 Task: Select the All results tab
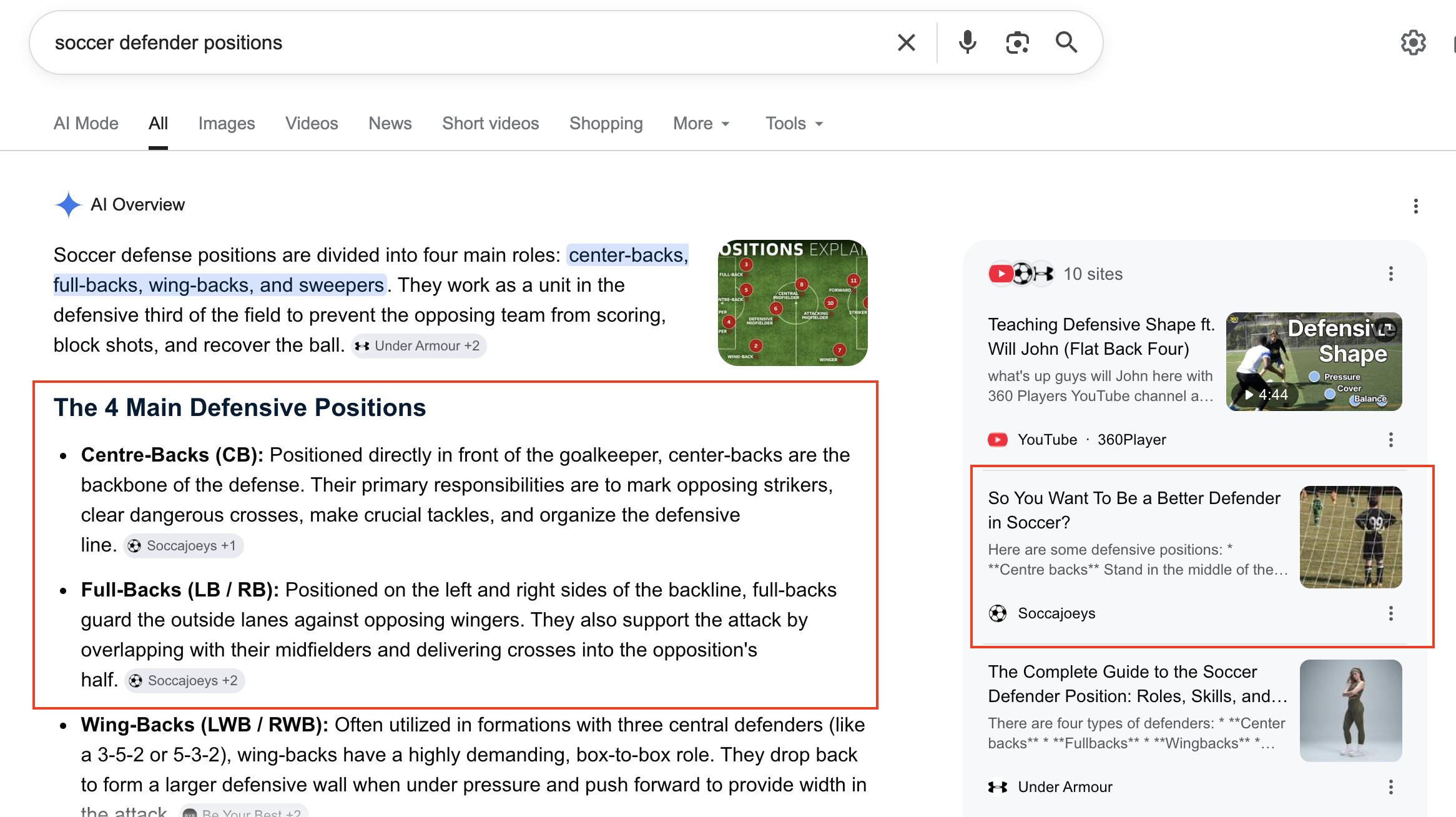[x=158, y=124]
